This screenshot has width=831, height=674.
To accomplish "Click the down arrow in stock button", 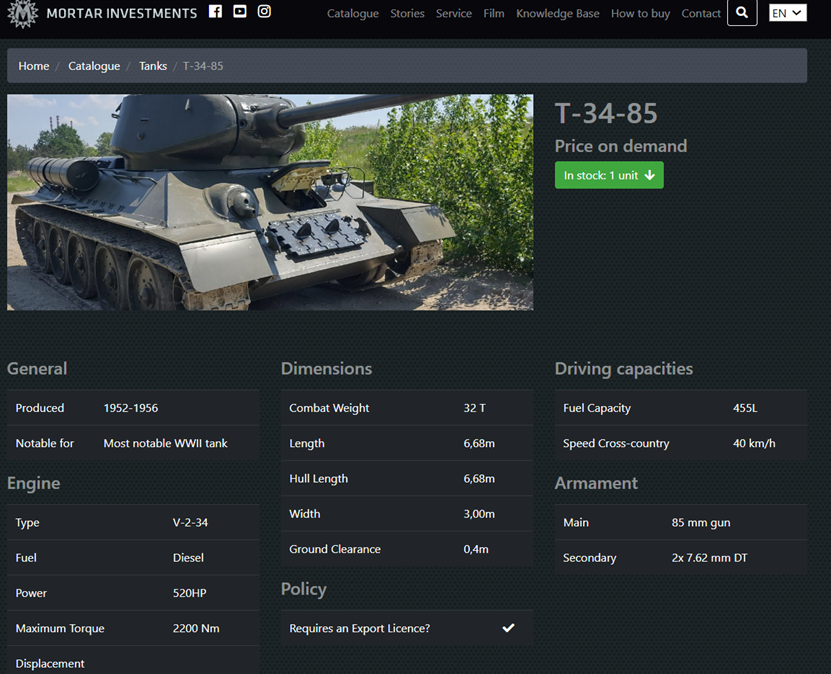I will pyautogui.click(x=650, y=175).
